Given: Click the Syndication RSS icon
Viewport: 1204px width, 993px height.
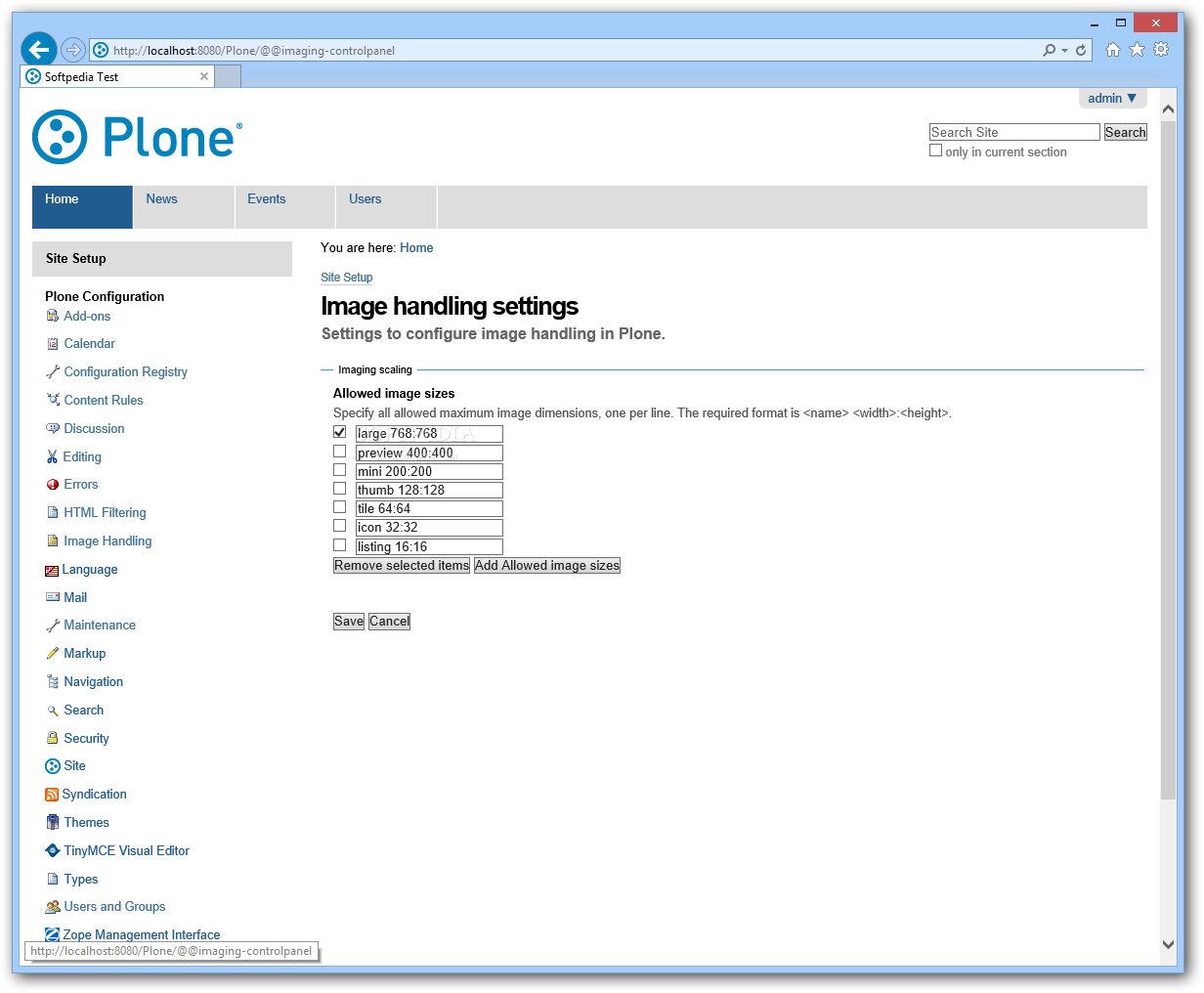Looking at the screenshot, I should point(52,795).
